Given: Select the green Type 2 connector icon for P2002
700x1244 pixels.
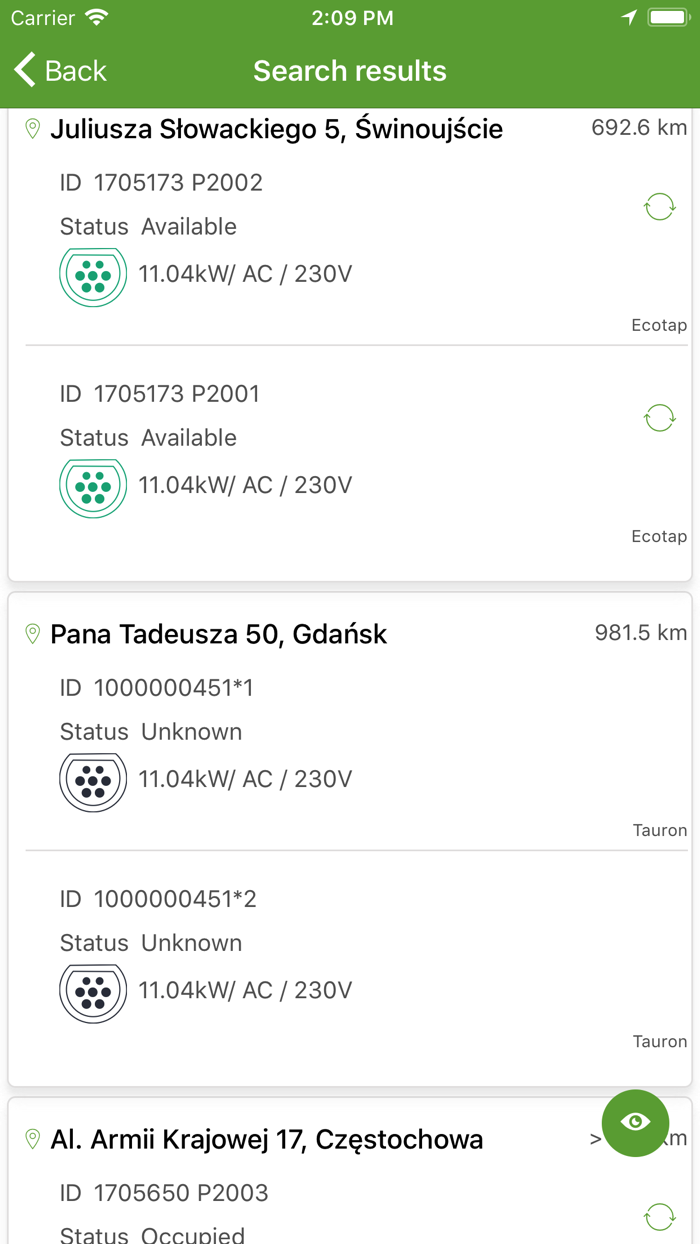Looking at the screenshot, I should 93,275.
